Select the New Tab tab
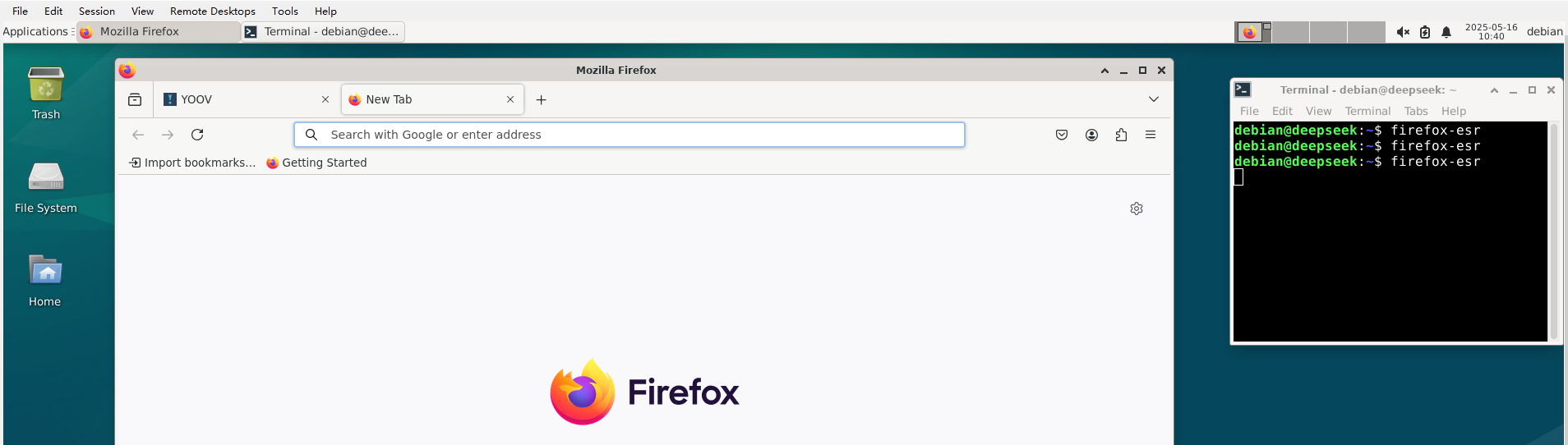The height and width of the screenshot is (445, 1568). click(432, 99)
